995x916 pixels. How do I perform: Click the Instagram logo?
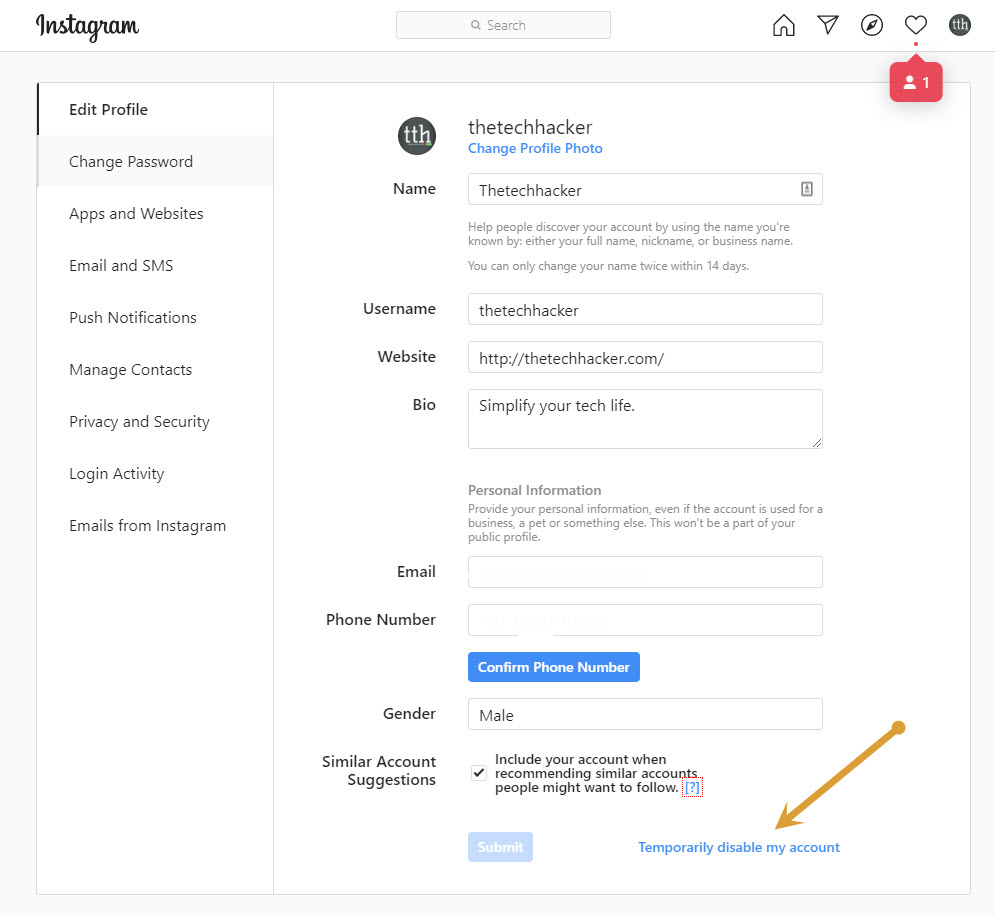[88, 27]
